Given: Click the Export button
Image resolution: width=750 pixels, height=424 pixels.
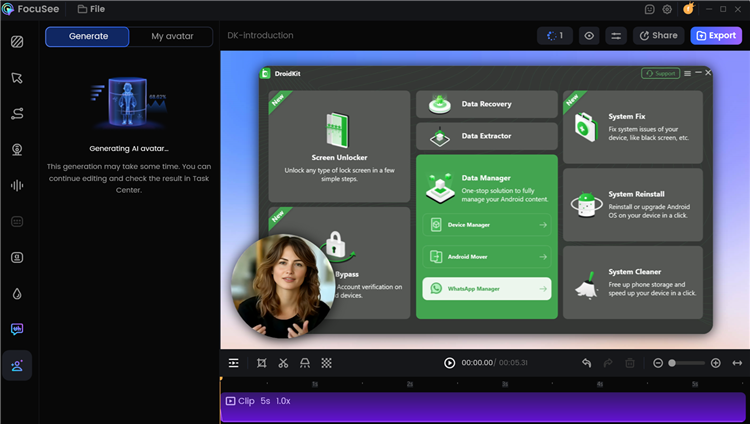Looking at the screenshot, I should [x=716, y=36].
